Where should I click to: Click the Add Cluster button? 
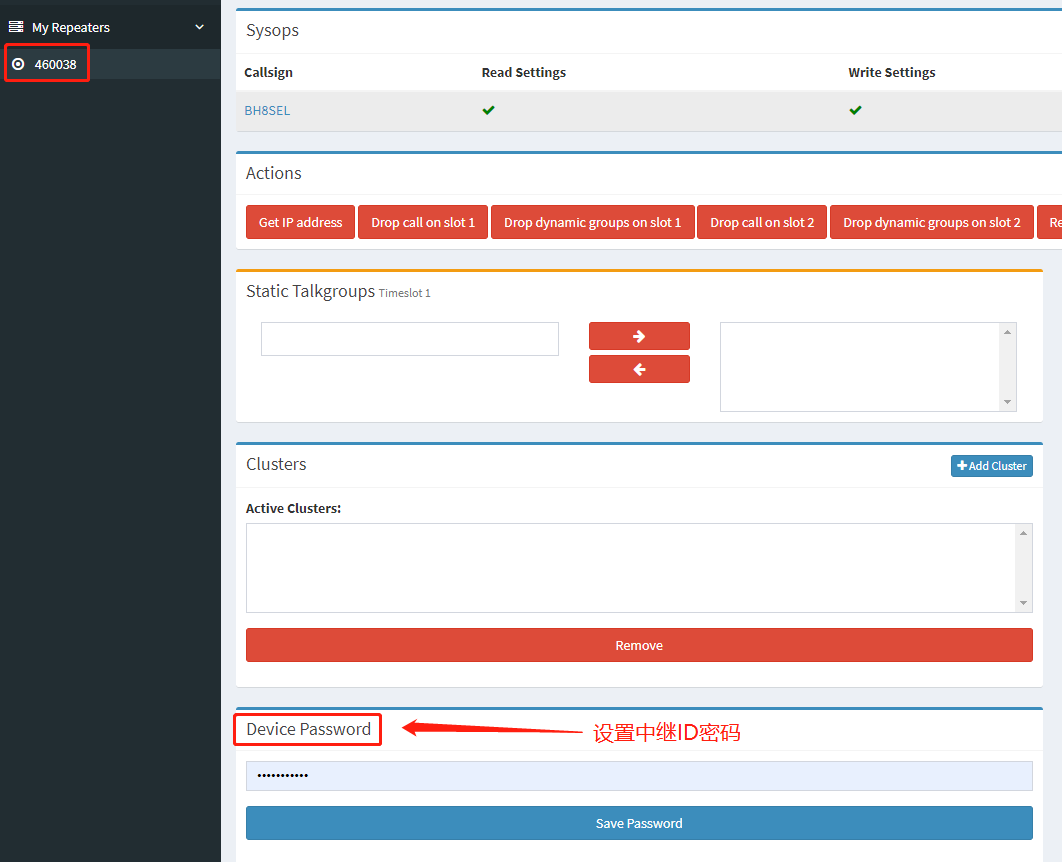pos(991,466)
